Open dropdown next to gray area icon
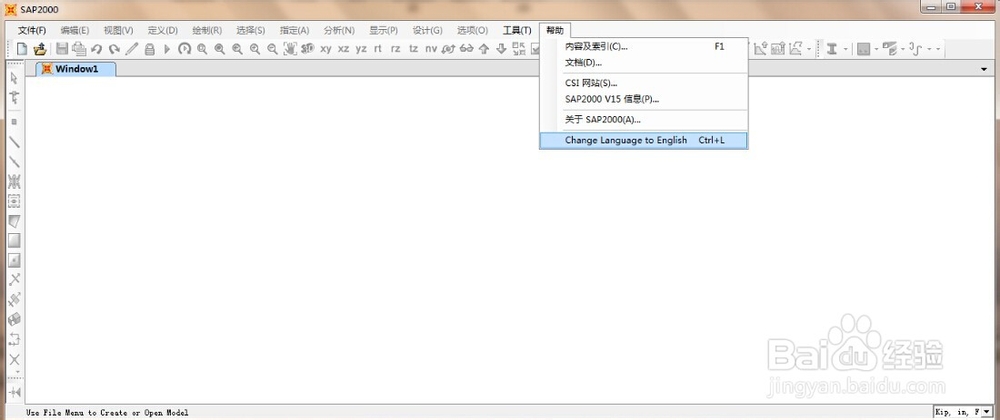Image resolution: width=1000 pixels, height=420 pixels. pyautogui.click(x=876, y=48)
